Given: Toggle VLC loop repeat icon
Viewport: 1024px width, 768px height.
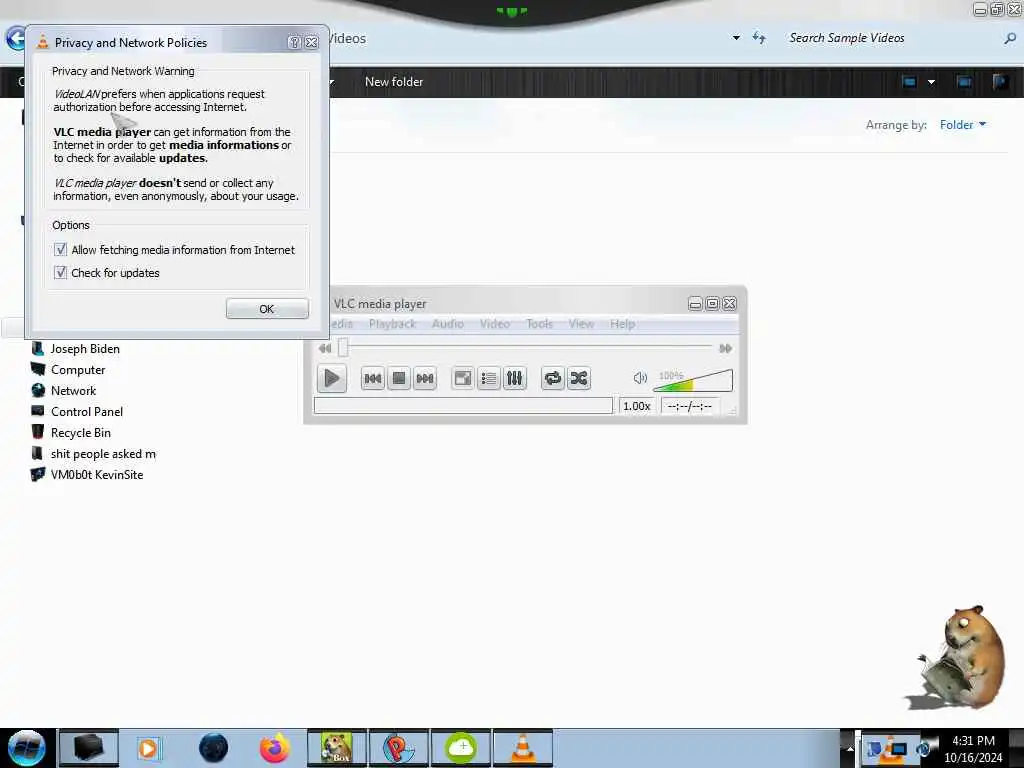Looking at the screenshot, I should point(552,378).
